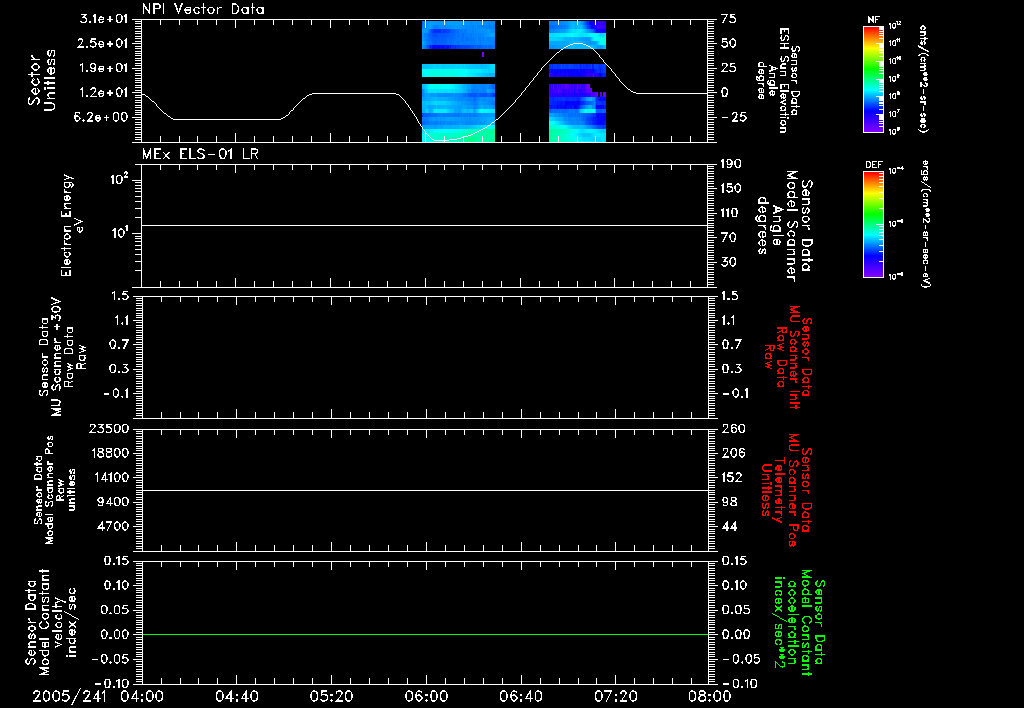Click the 08:00 end time label
1024x708 pixels.
[710, 696]
